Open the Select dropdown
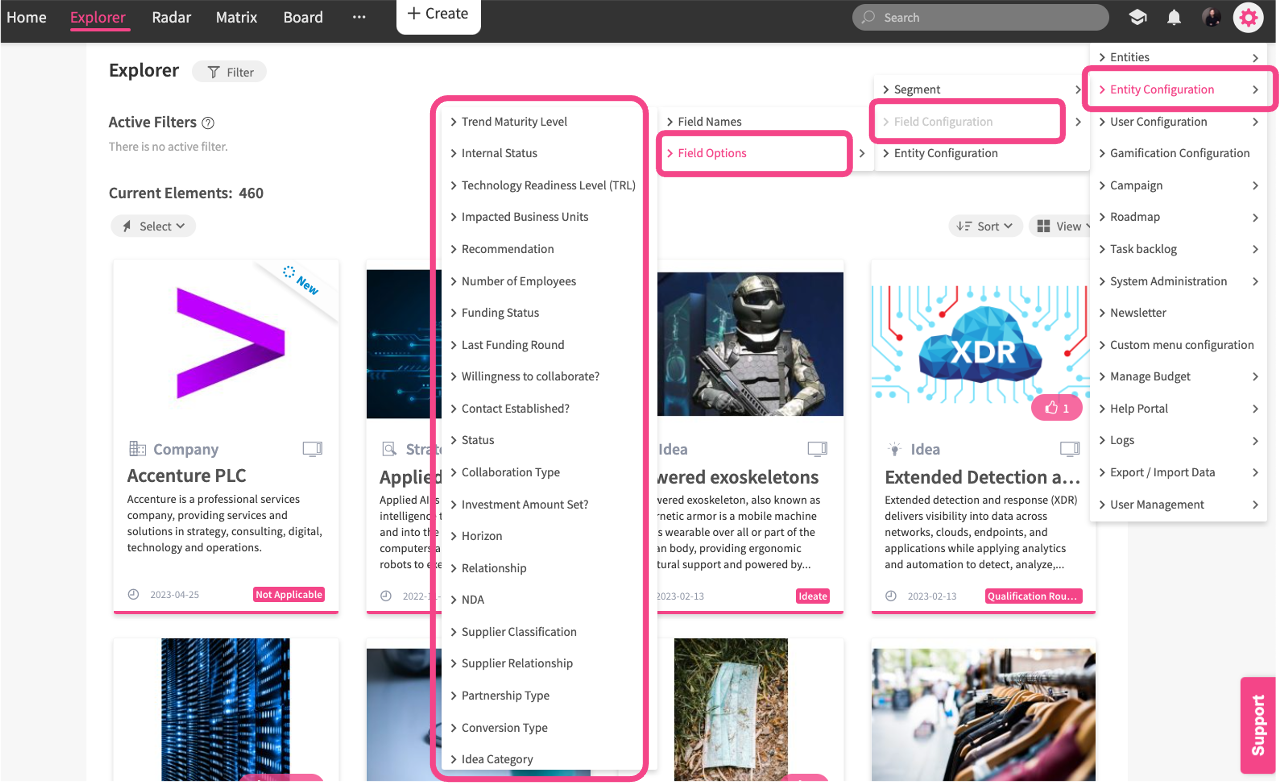Viewport: 1279px width, 783px height. (x=153, y=226)
